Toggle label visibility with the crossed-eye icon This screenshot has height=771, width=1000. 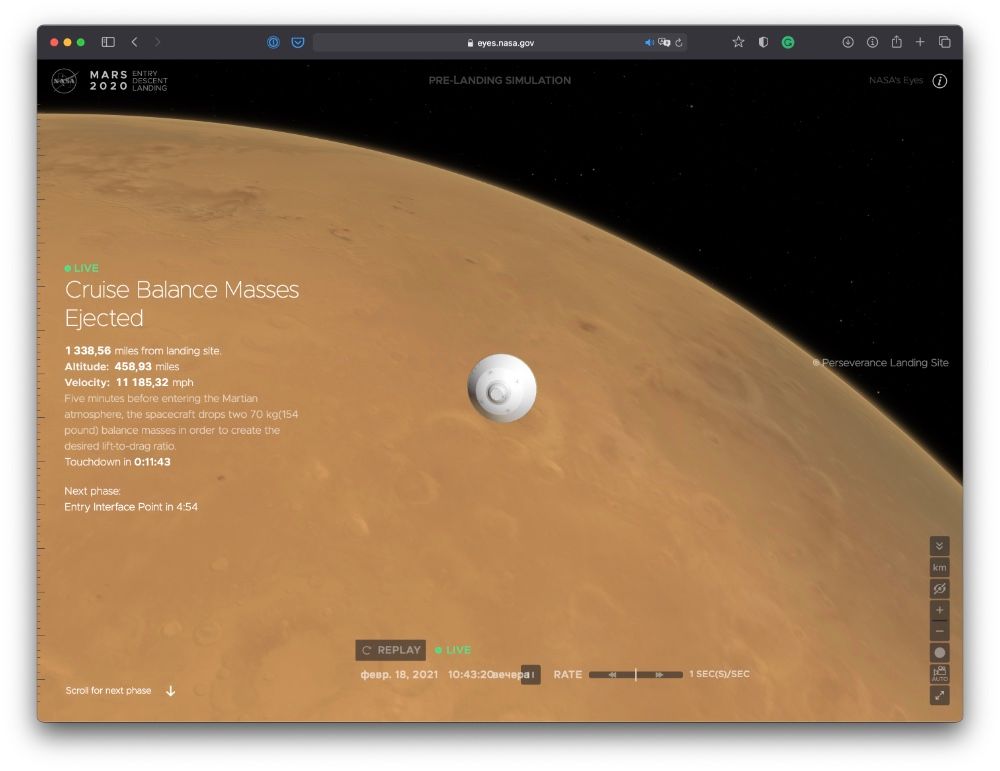(x=939, y=588)
